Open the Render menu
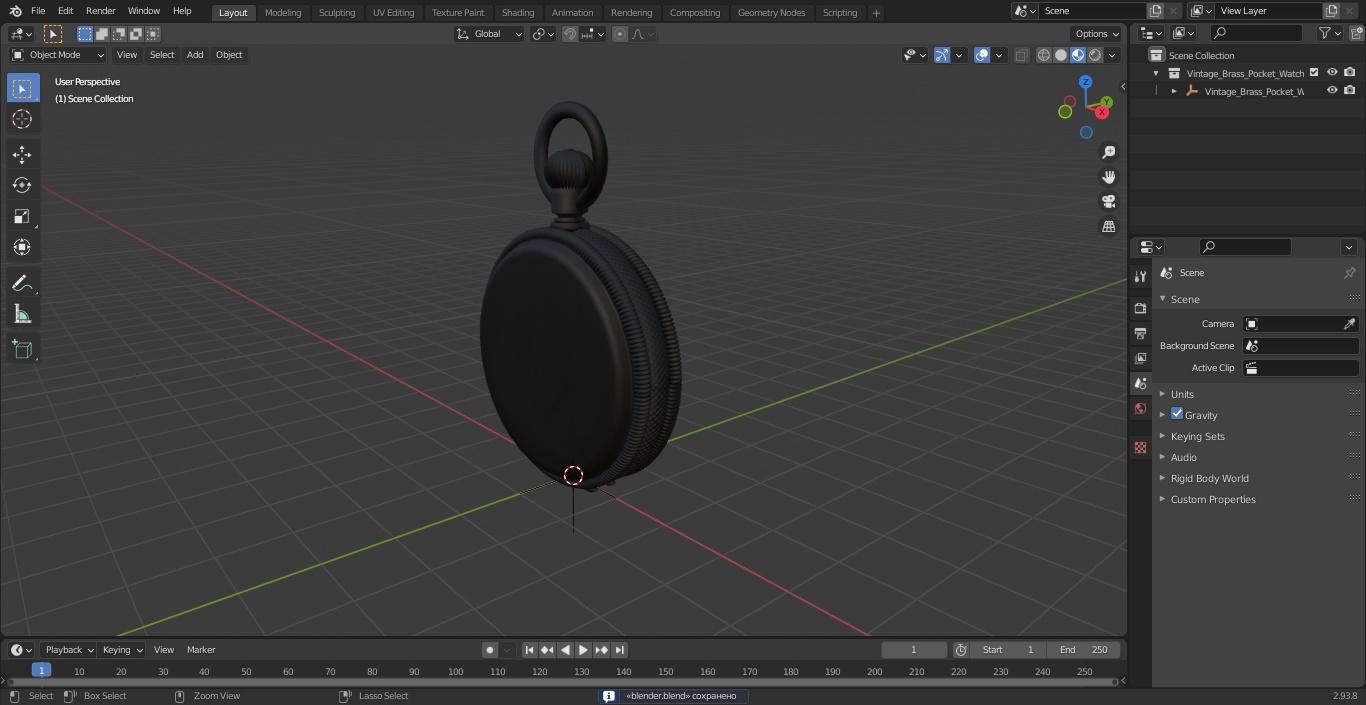 coord(100,11)
